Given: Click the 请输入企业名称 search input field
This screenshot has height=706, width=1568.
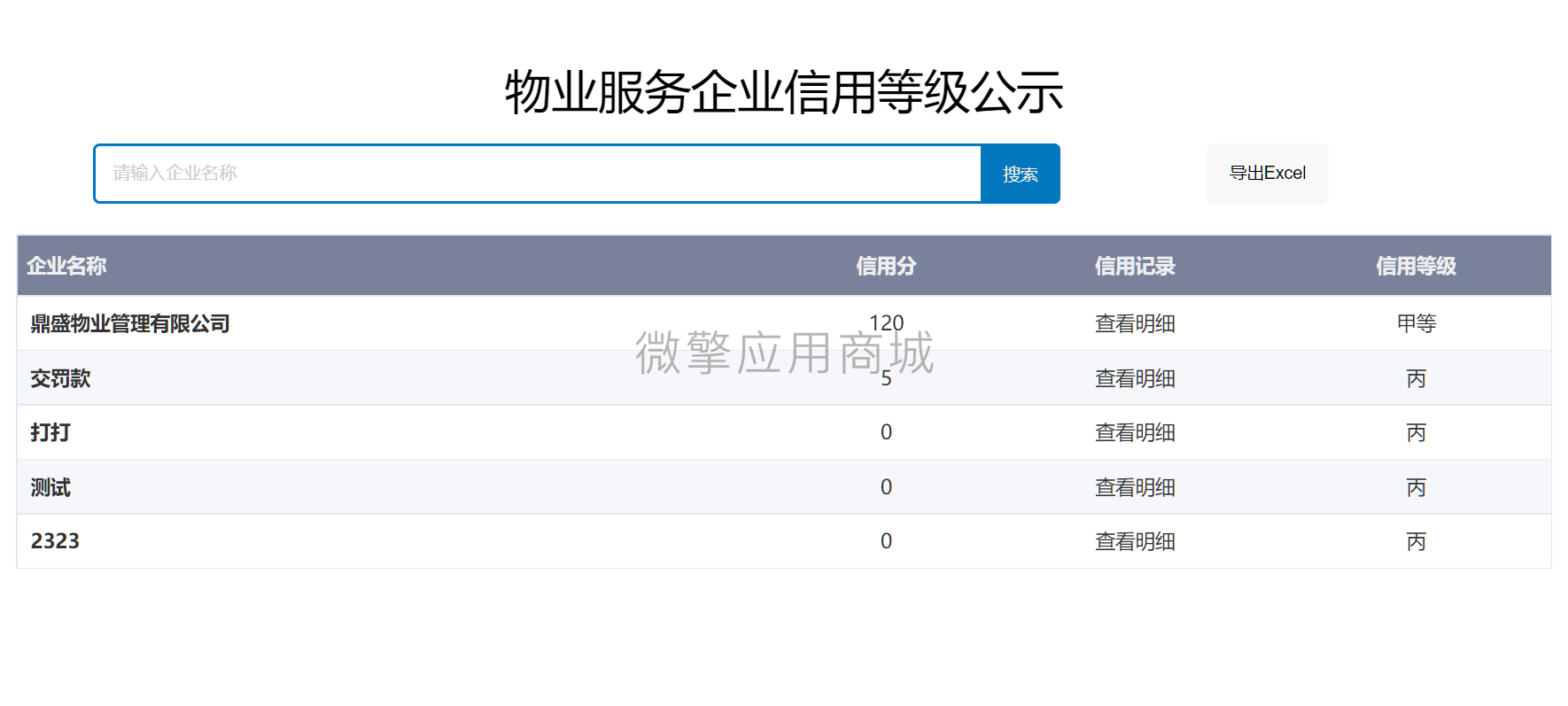Looking at the screenshot, I should point(538,174).
